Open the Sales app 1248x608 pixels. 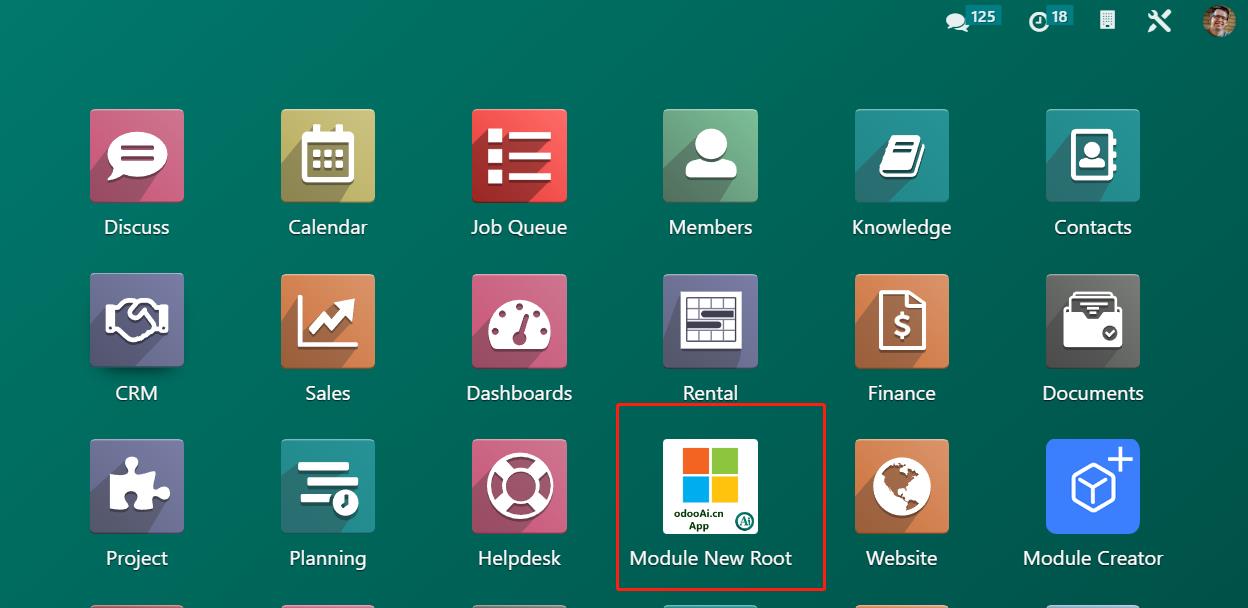pyautogui.click(x=328, y=321)
